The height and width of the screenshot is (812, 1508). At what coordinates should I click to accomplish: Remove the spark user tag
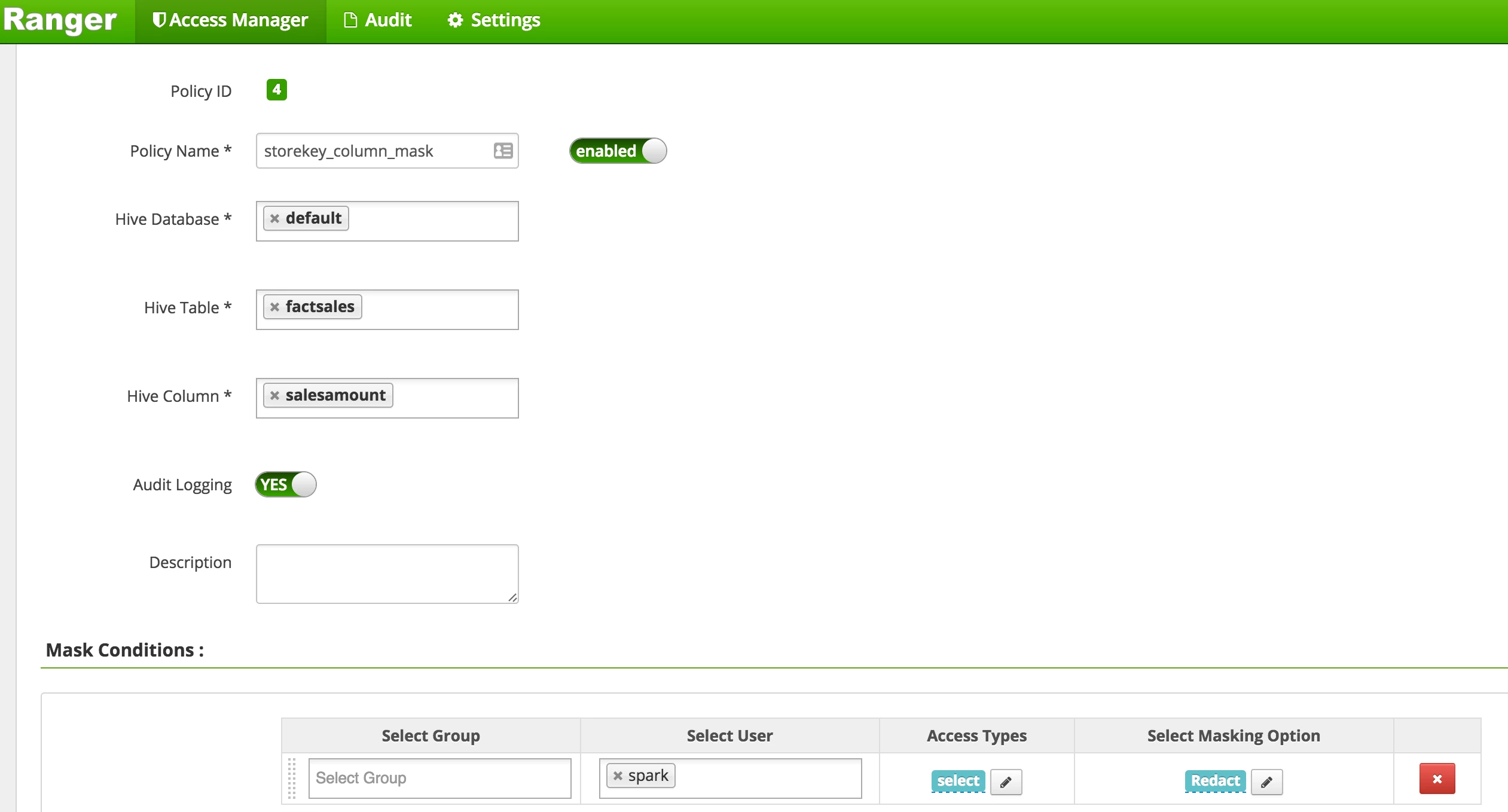(x=618, y=776)
